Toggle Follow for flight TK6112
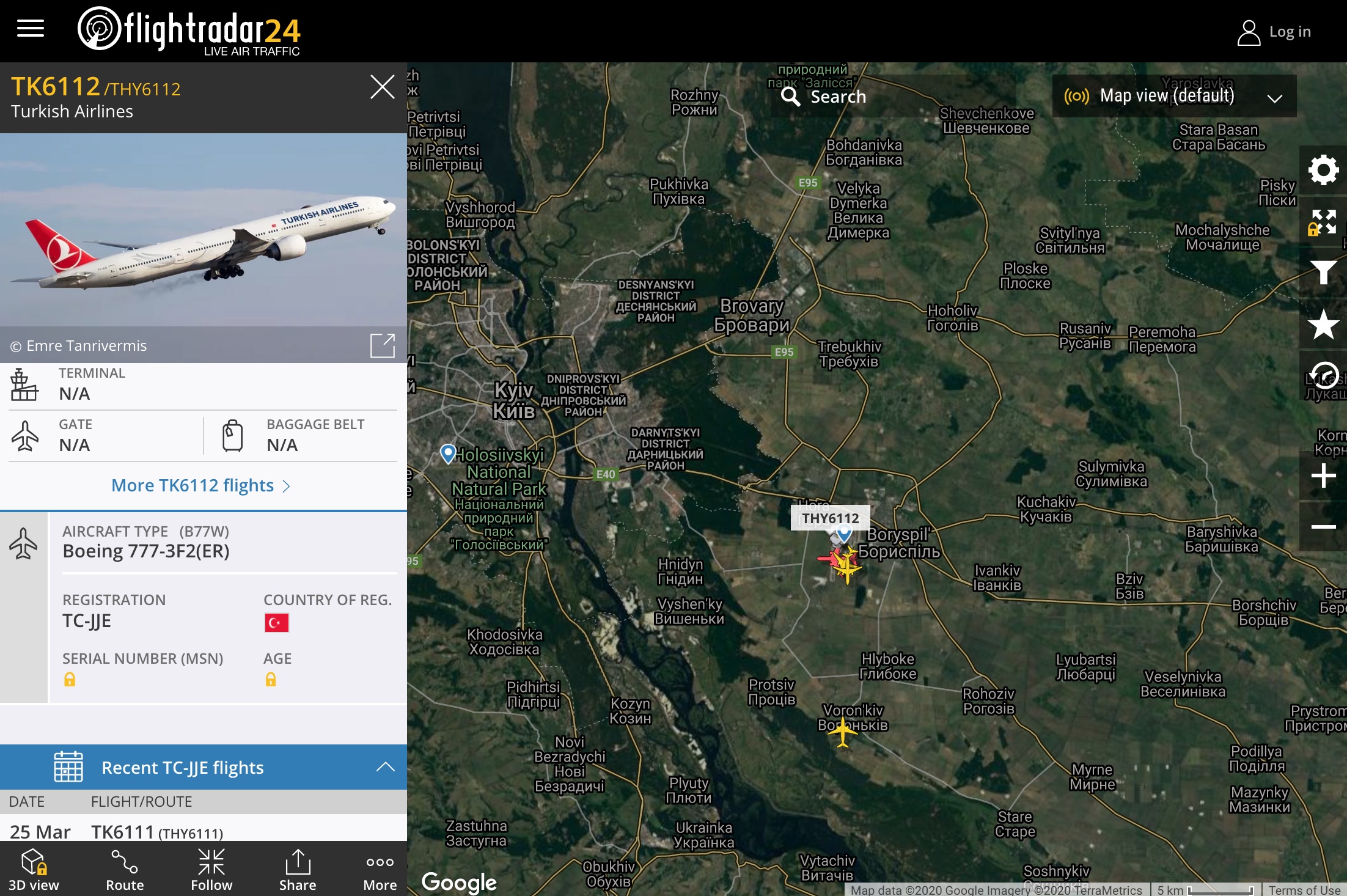 pos(211,870)
